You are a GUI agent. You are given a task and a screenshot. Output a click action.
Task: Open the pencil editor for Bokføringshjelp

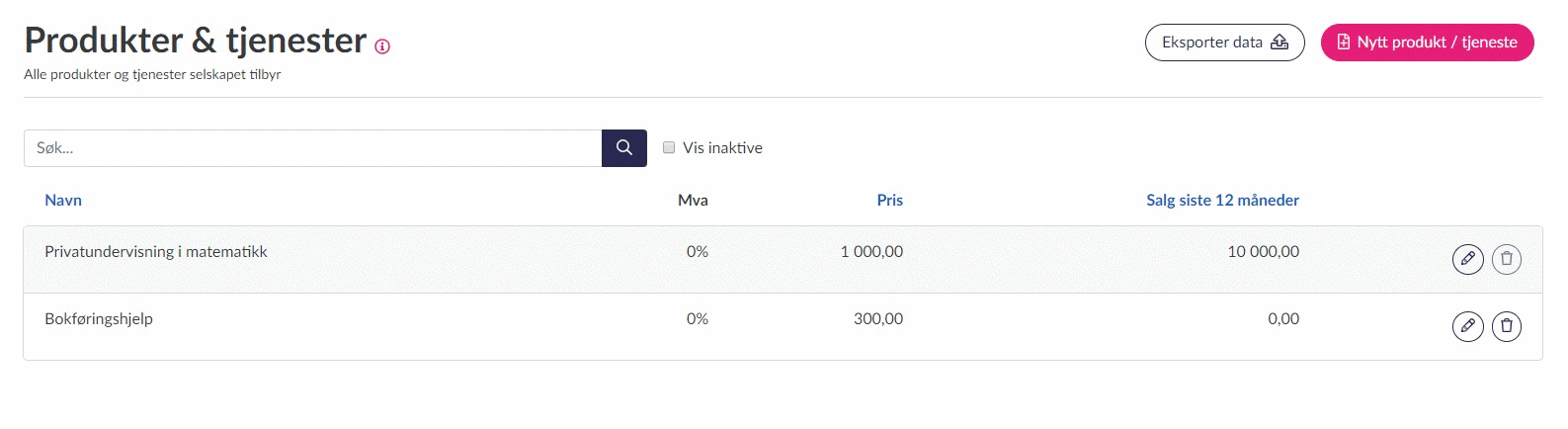point(1467,326)
